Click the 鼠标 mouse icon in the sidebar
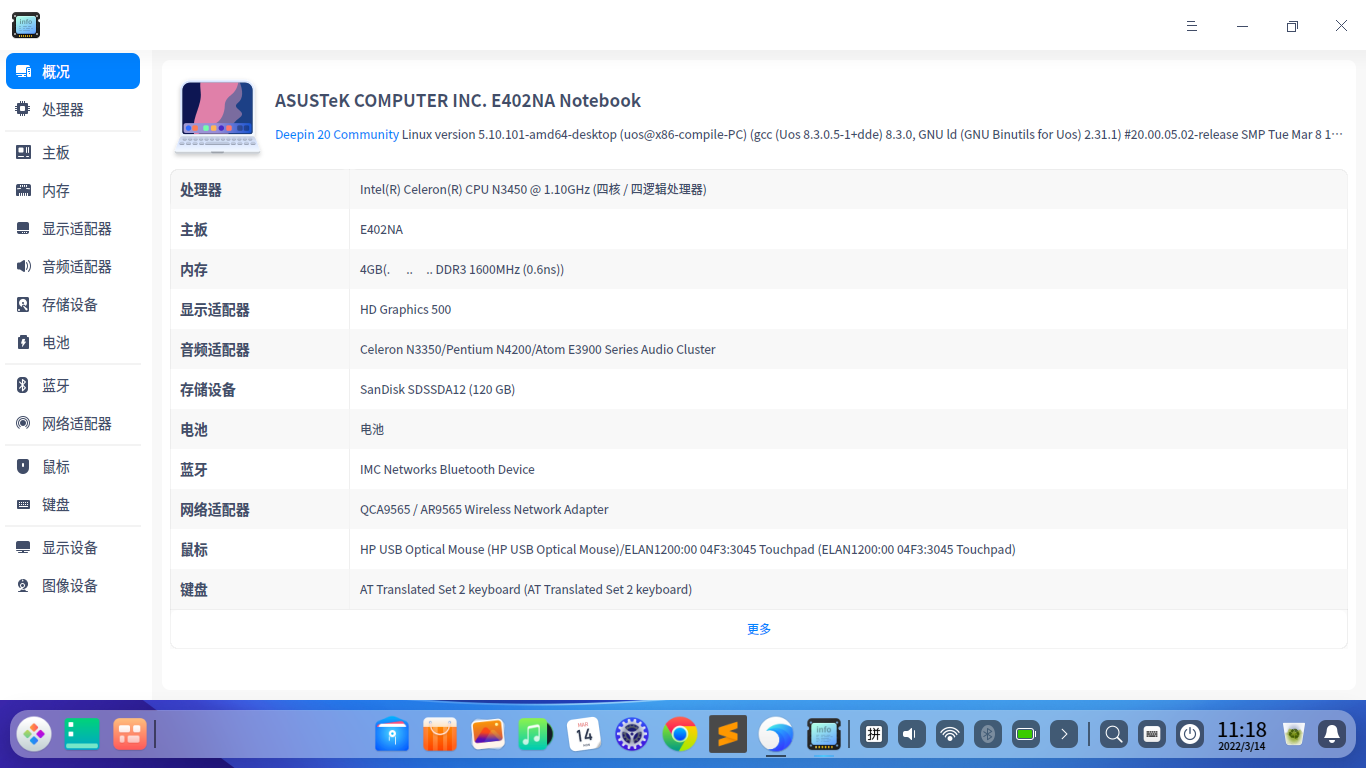The width and height of the screenshot is (1366, 768). pos(23,466)
